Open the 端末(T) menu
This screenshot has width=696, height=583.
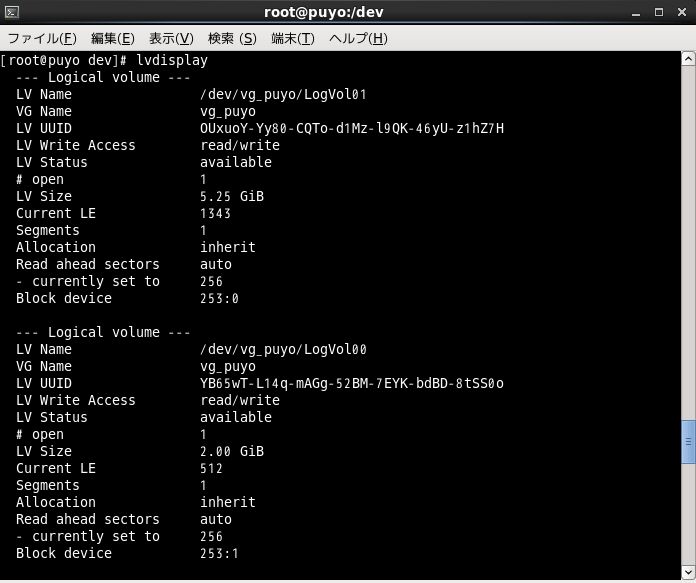[x=293, y=39]
